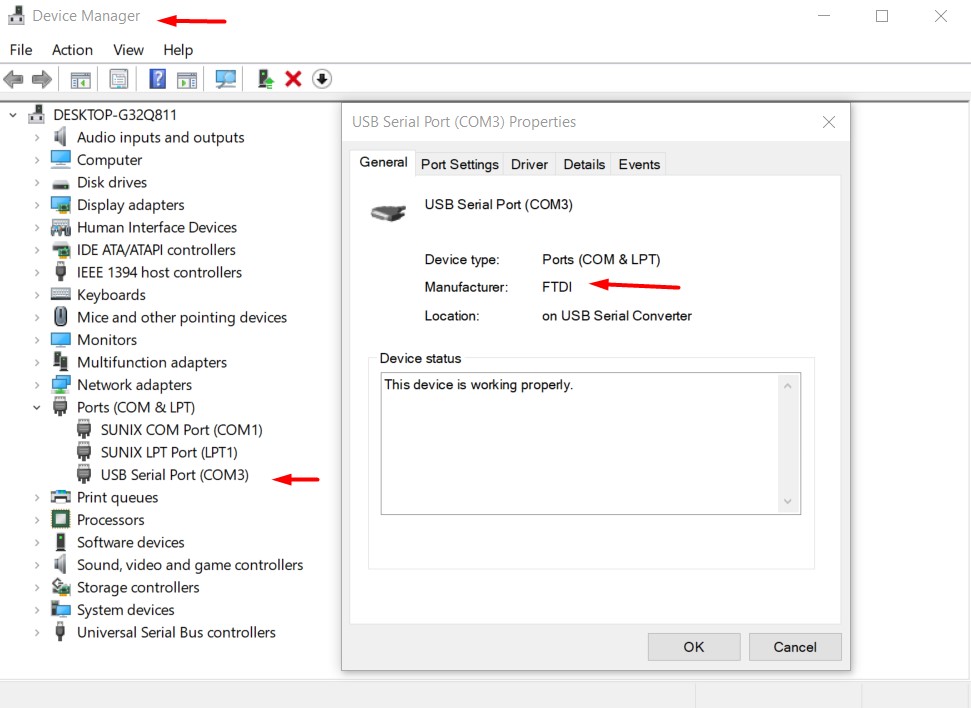Click the Back arrow in toolbar
This screenshot has height=708, width=971.
coord(14,79)
